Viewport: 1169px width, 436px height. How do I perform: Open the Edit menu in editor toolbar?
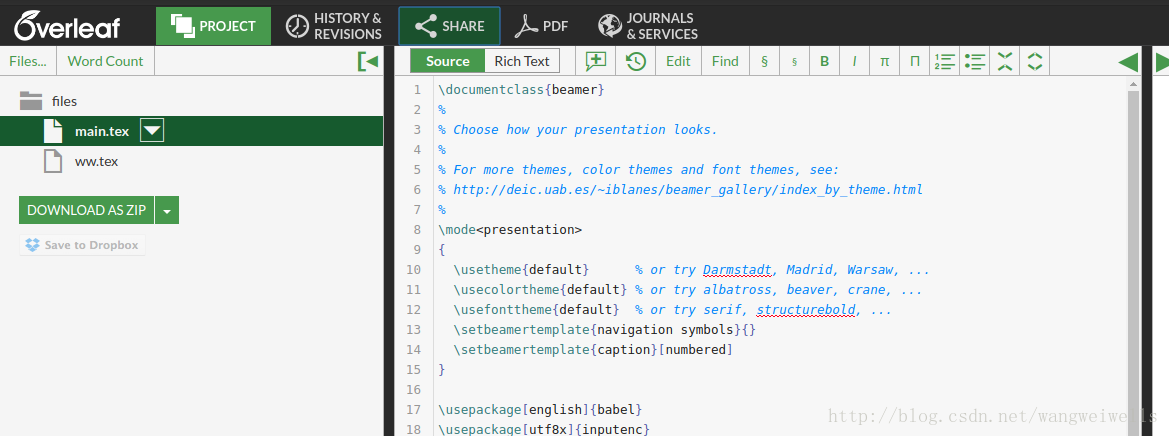[678, 61]
